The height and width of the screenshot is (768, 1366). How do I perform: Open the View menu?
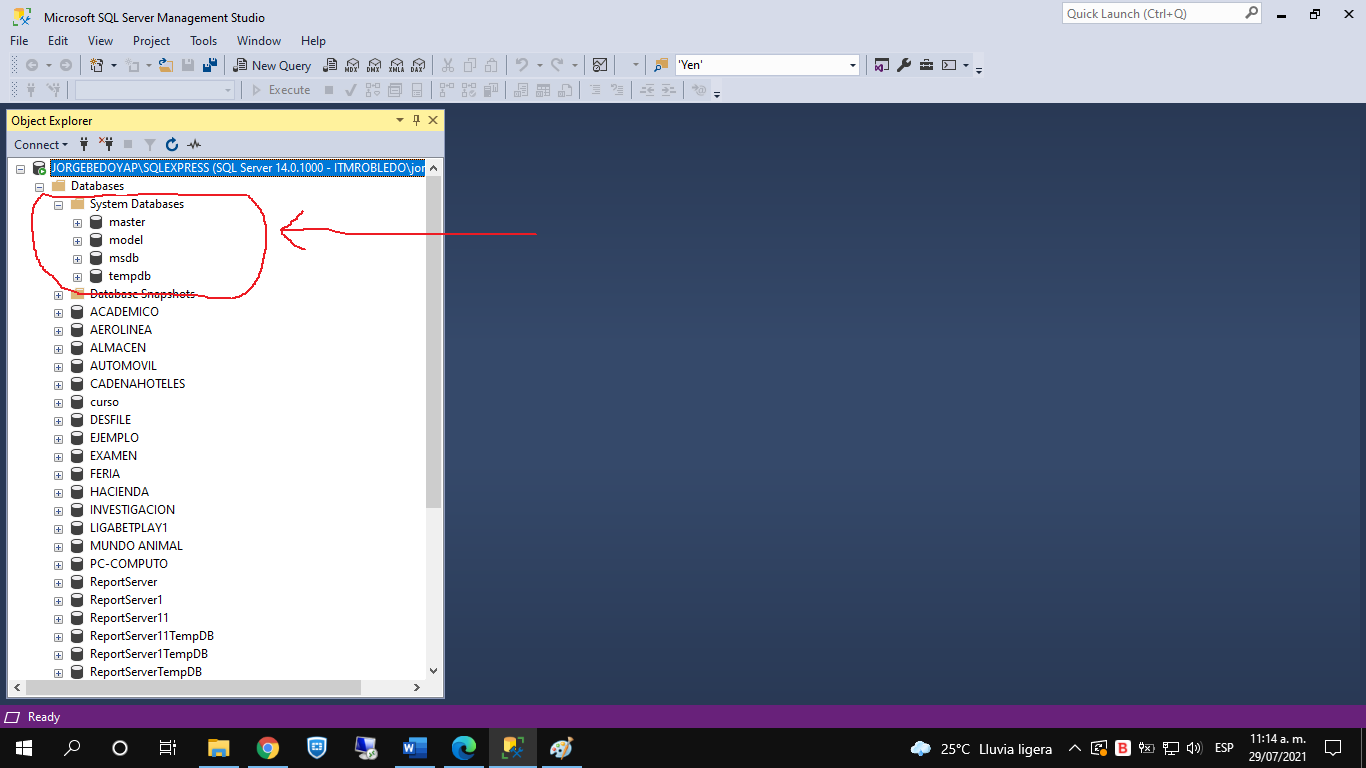coord(100,41)
